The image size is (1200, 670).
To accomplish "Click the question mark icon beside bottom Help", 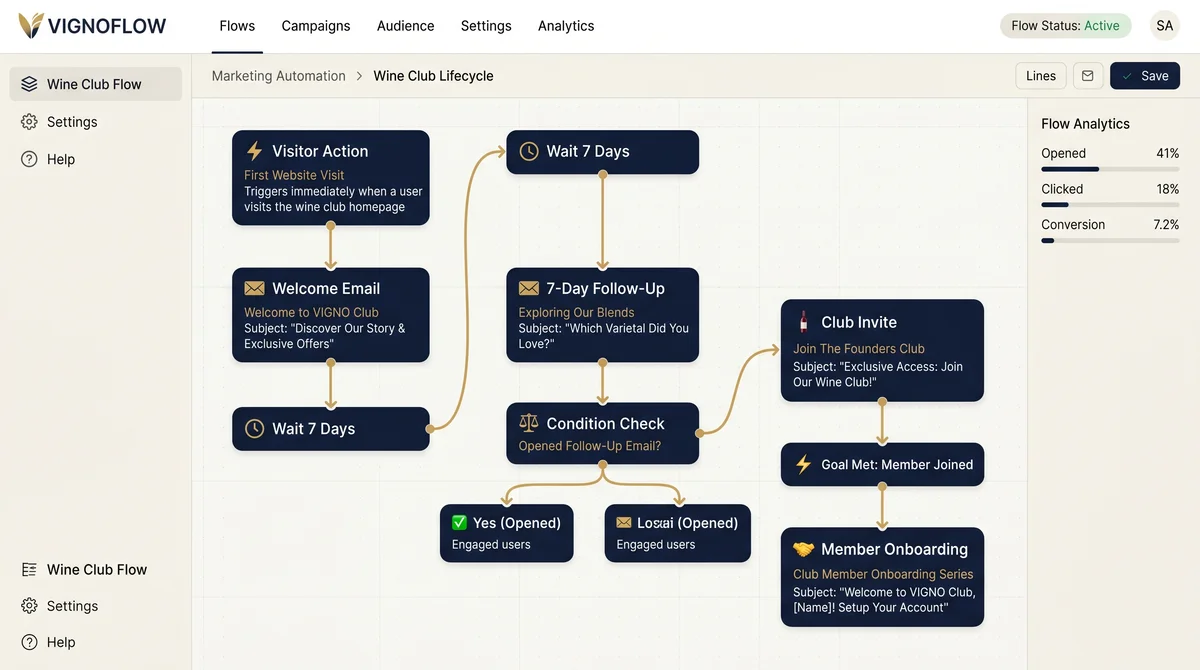I will (x=29, y=642).
